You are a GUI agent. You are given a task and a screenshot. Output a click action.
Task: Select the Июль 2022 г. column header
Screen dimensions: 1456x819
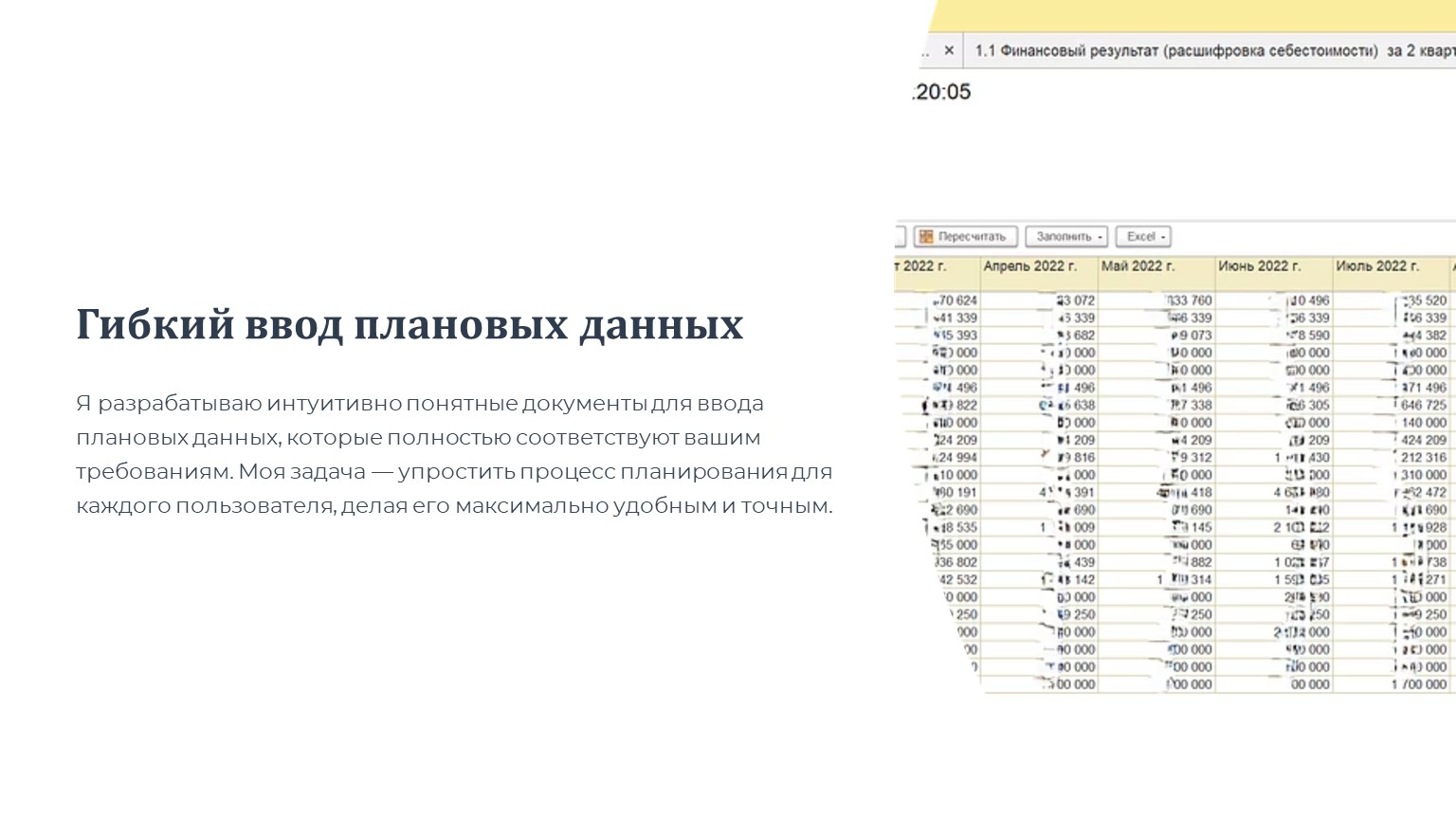[x=1379, y=266]
